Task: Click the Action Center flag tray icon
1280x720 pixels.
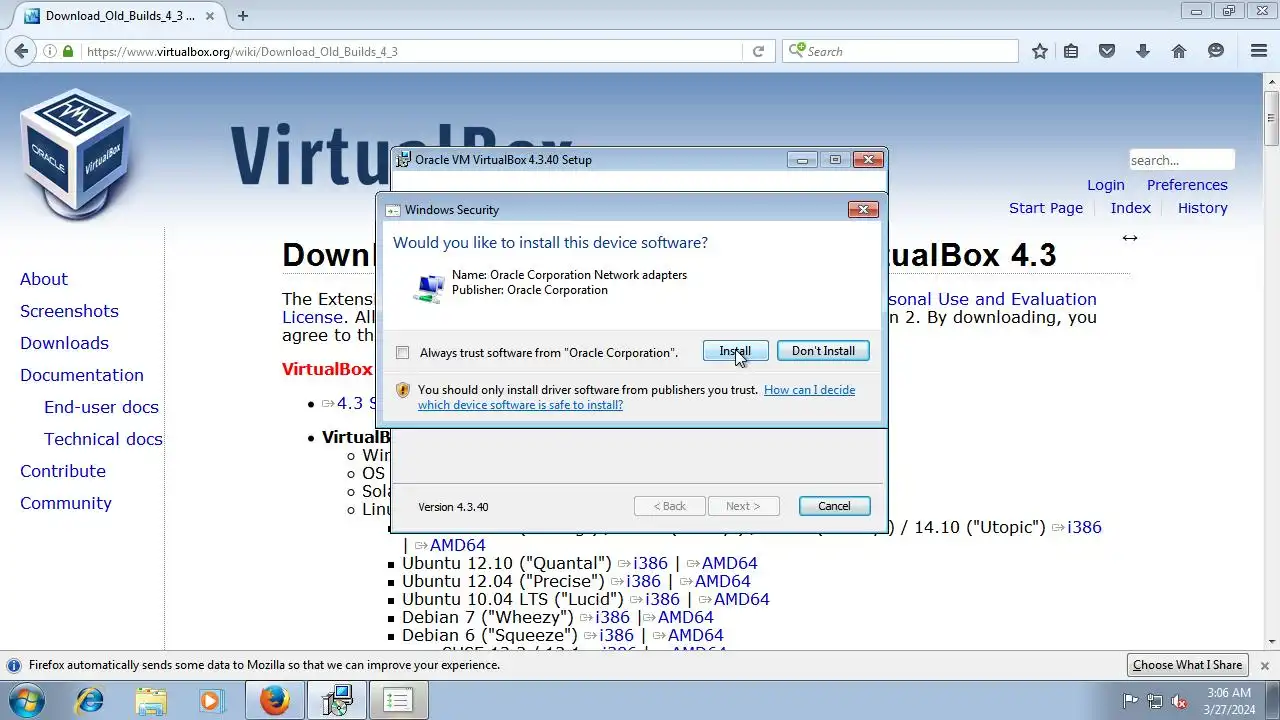Action: 1131,701
